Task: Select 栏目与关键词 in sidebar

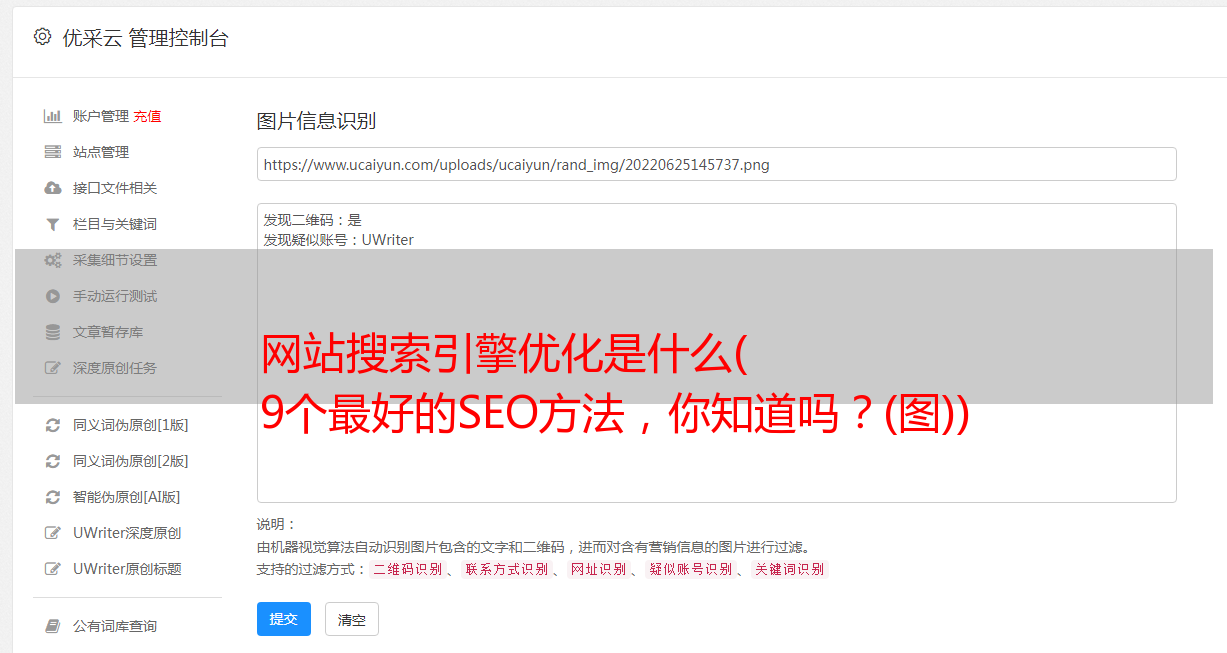Action: point(115,224)
